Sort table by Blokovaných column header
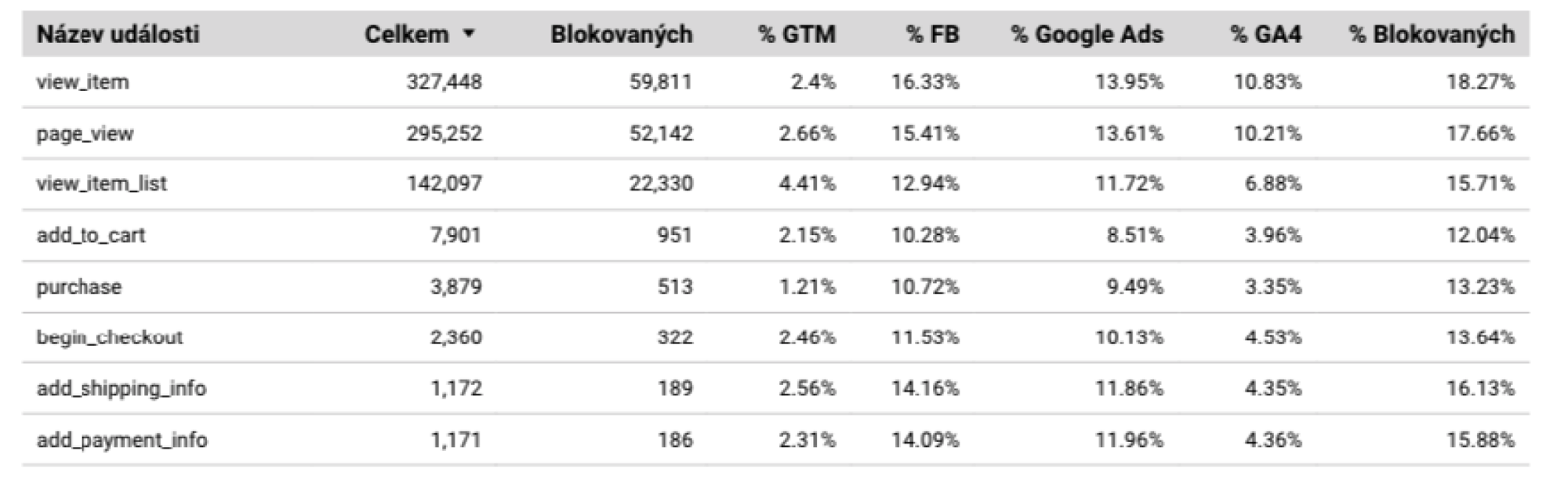This screenshot has width=1568, height=490. pos(621,34)
